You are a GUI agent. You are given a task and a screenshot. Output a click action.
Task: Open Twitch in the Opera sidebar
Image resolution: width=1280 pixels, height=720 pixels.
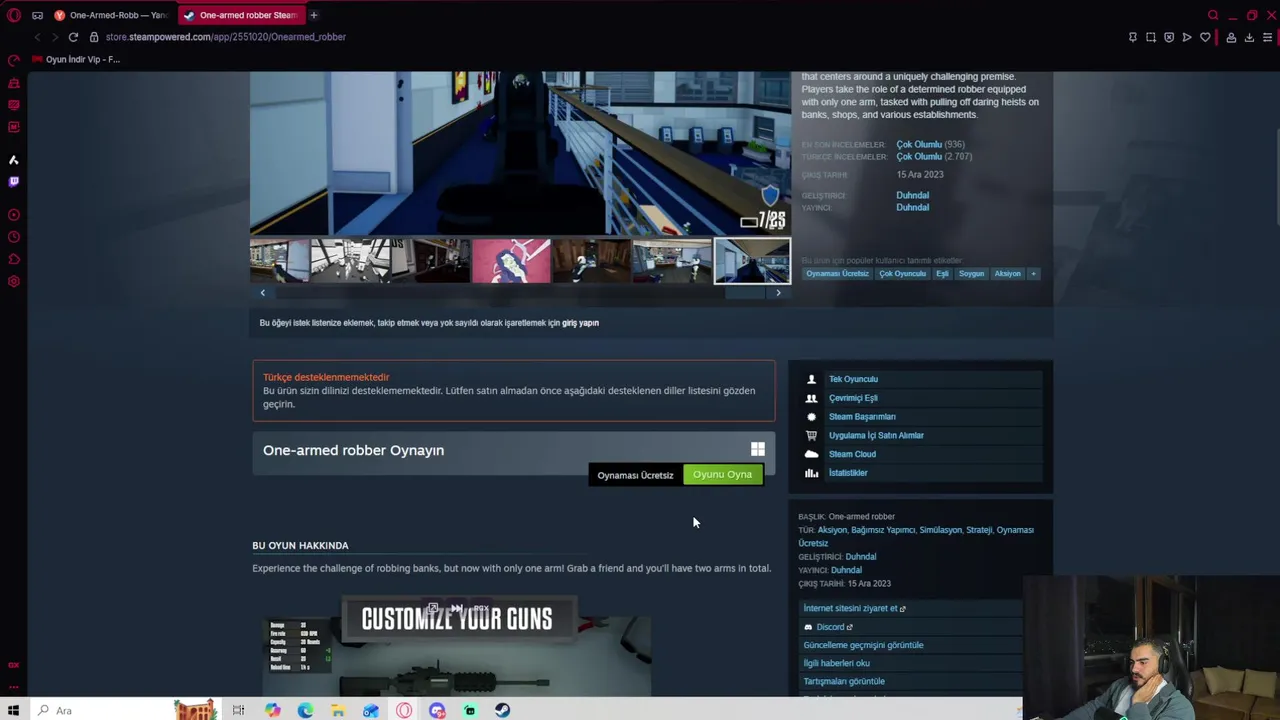[13, 182]
